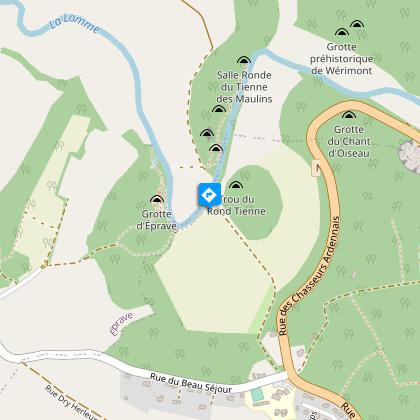Click the Trou du Rond Tienne cave icon
Screen dimensions: 420x420
(x=236, y=185)
